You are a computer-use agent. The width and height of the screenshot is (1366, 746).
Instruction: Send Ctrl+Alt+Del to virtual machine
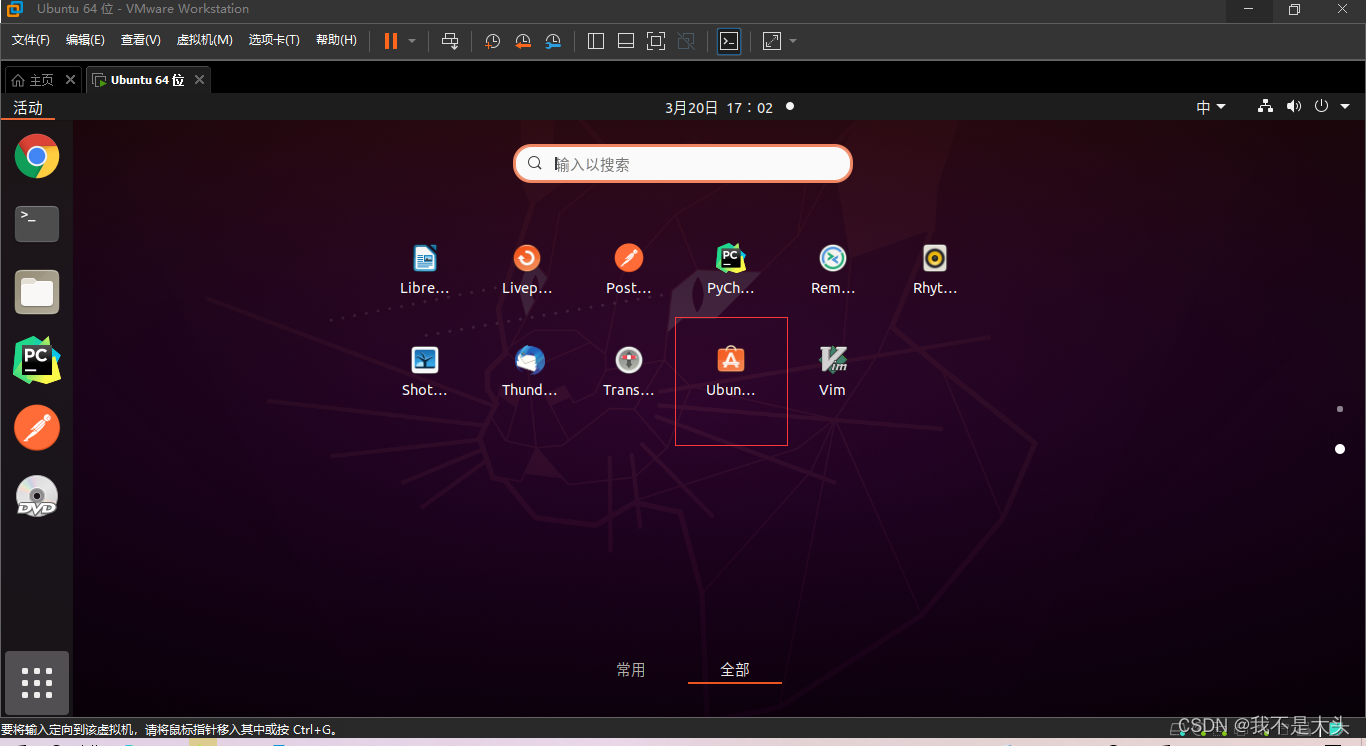450,41
